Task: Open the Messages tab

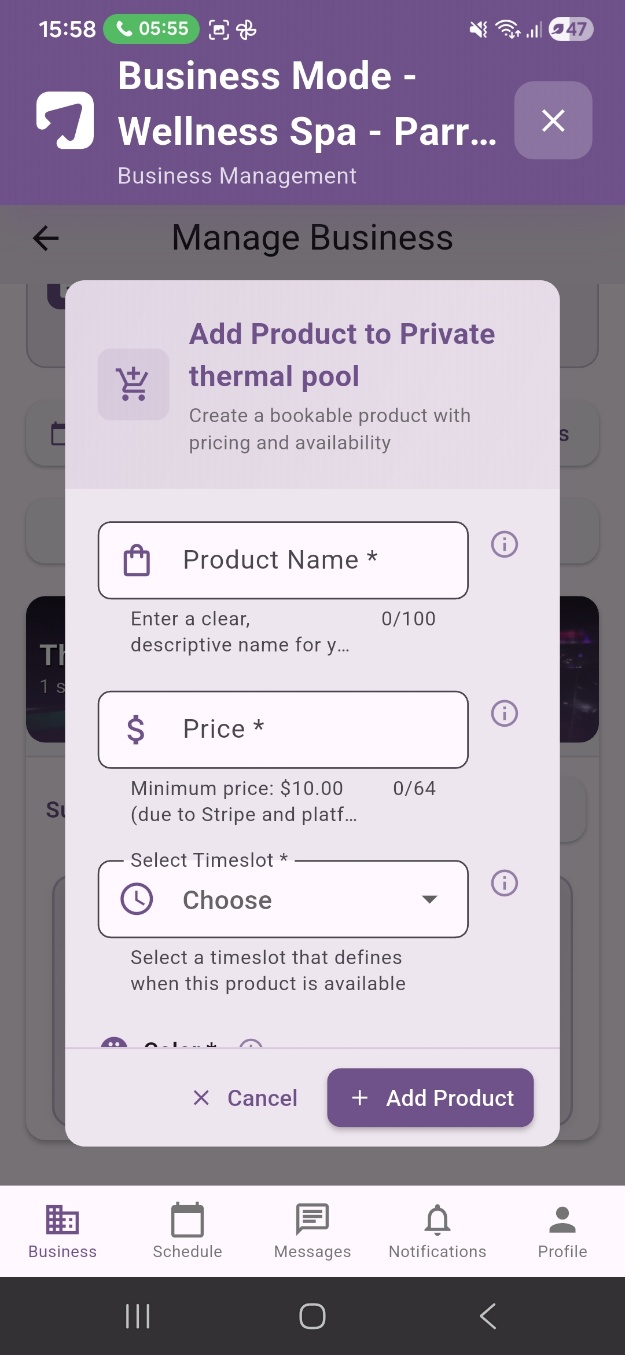Action: [x=312, y=1231]
